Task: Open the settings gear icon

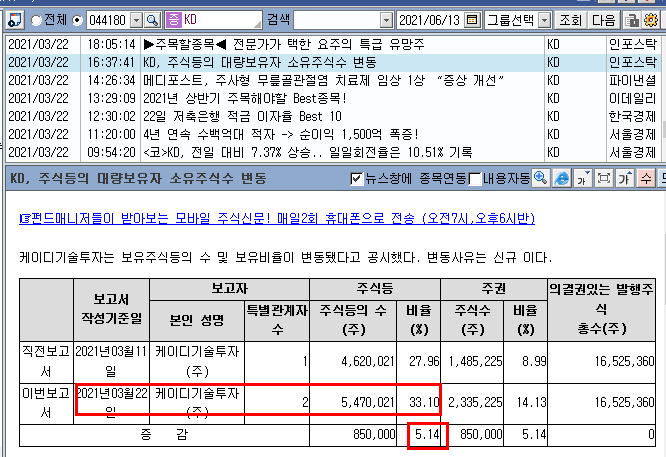Action: (651, 20)
